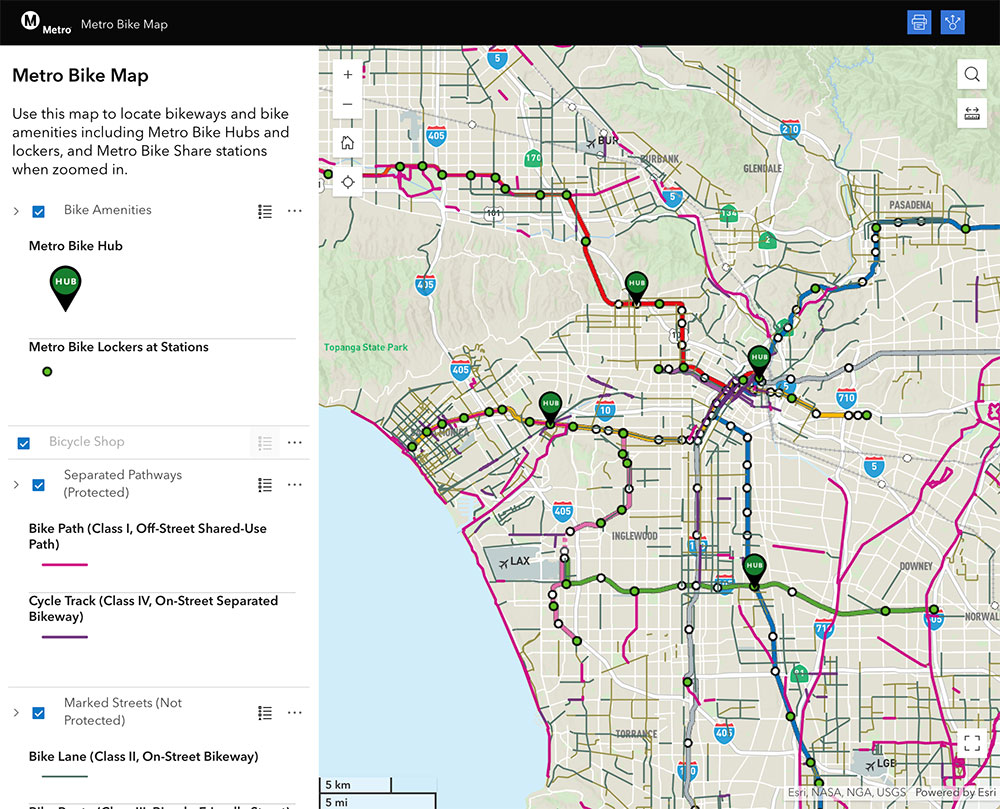Click 'Bike Lane (Class II, On-Street Bikeway)' text
Screen dimensions: 1000x809
pos(143,757)
